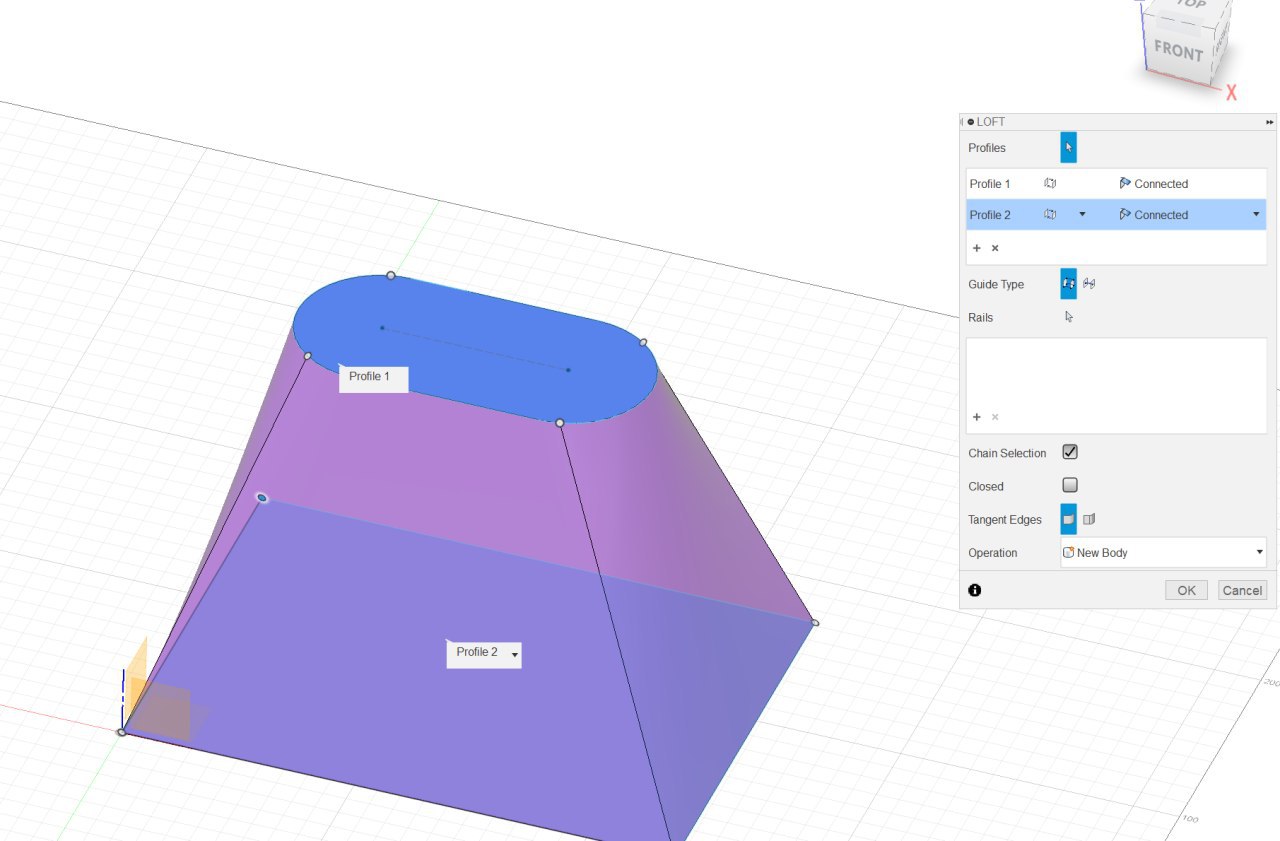1280x841 pixels.
Task: Select Rails guide type
Action: click(1069, 284)
